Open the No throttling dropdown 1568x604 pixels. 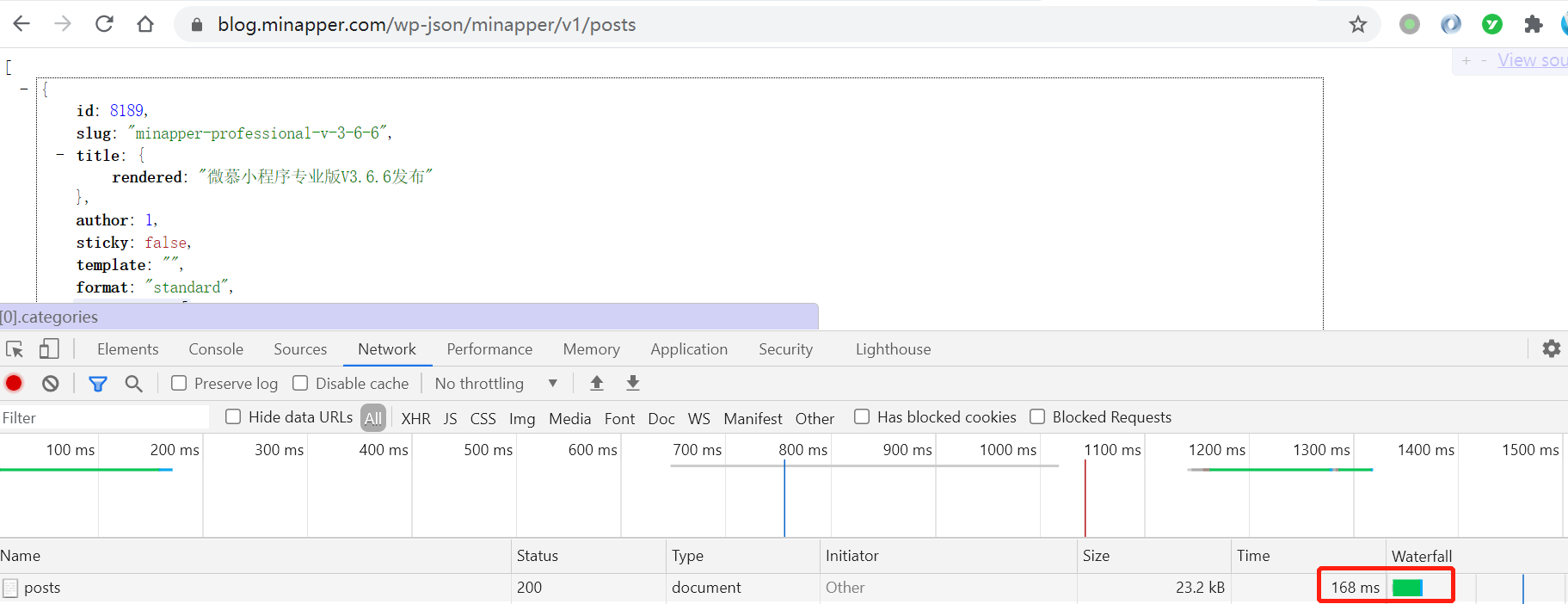tap(495, 384)
